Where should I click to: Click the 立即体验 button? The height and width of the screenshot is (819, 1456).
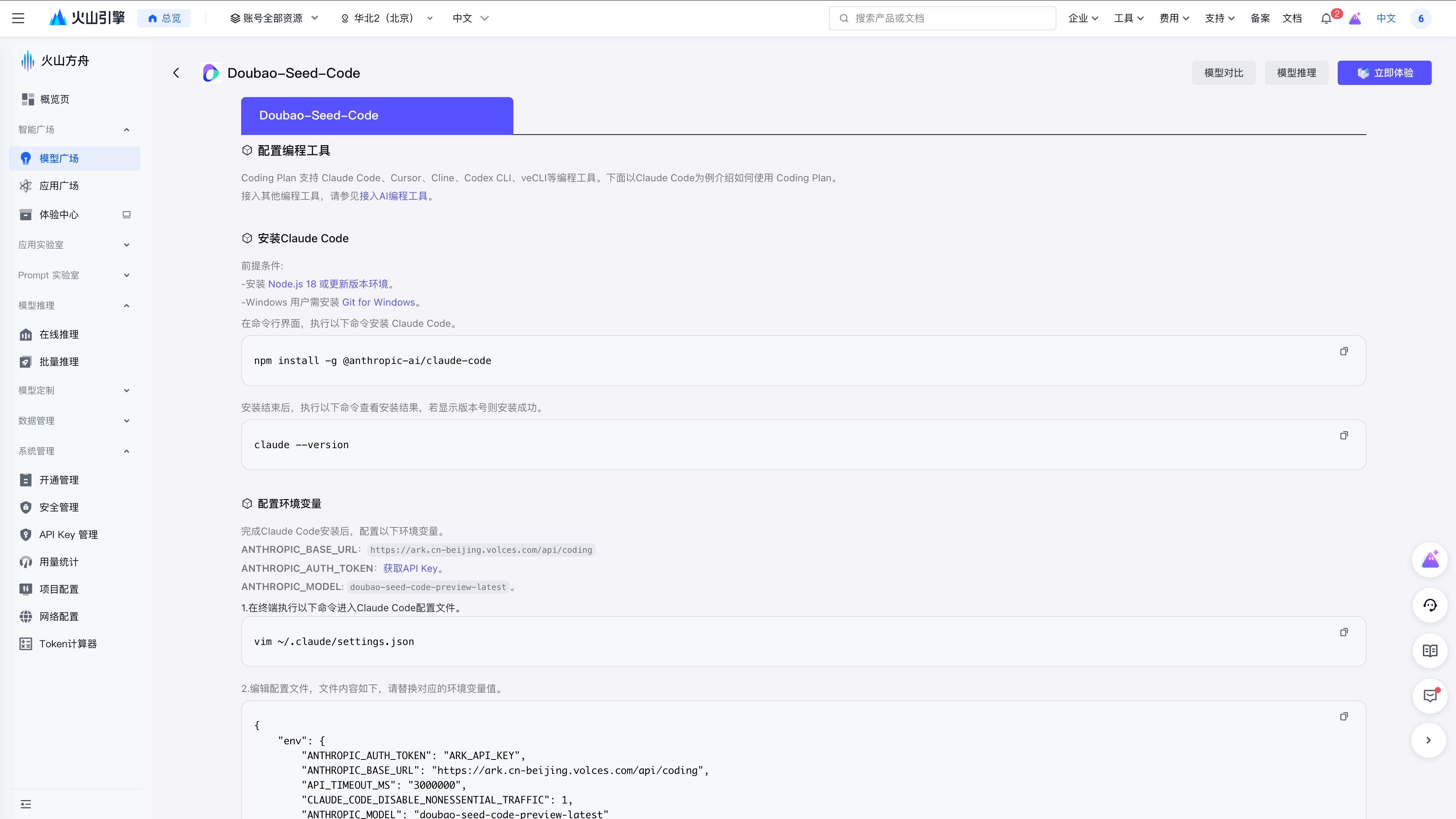[x=1384, y=73]
